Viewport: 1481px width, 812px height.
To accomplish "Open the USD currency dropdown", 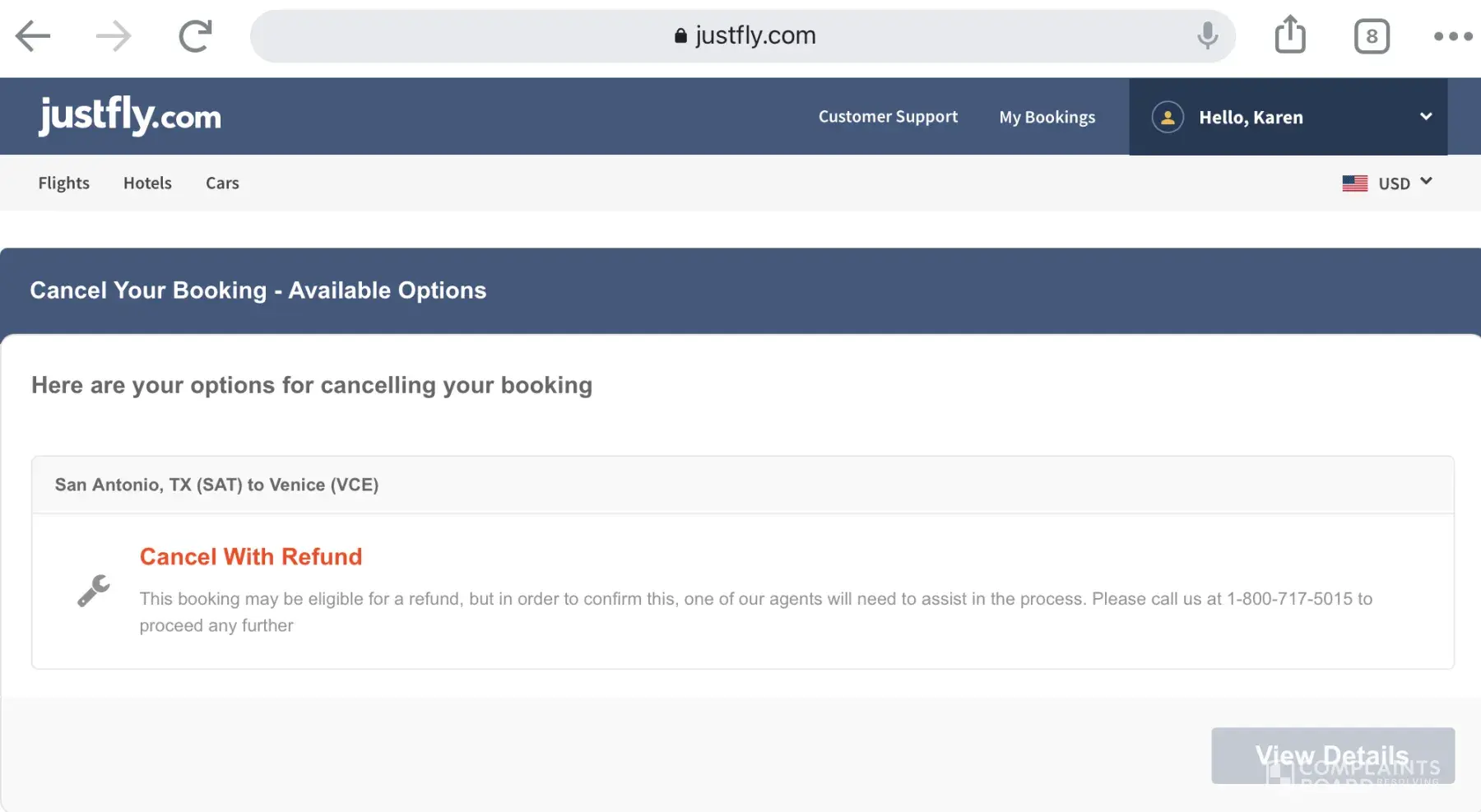I will pos(1405,183).
